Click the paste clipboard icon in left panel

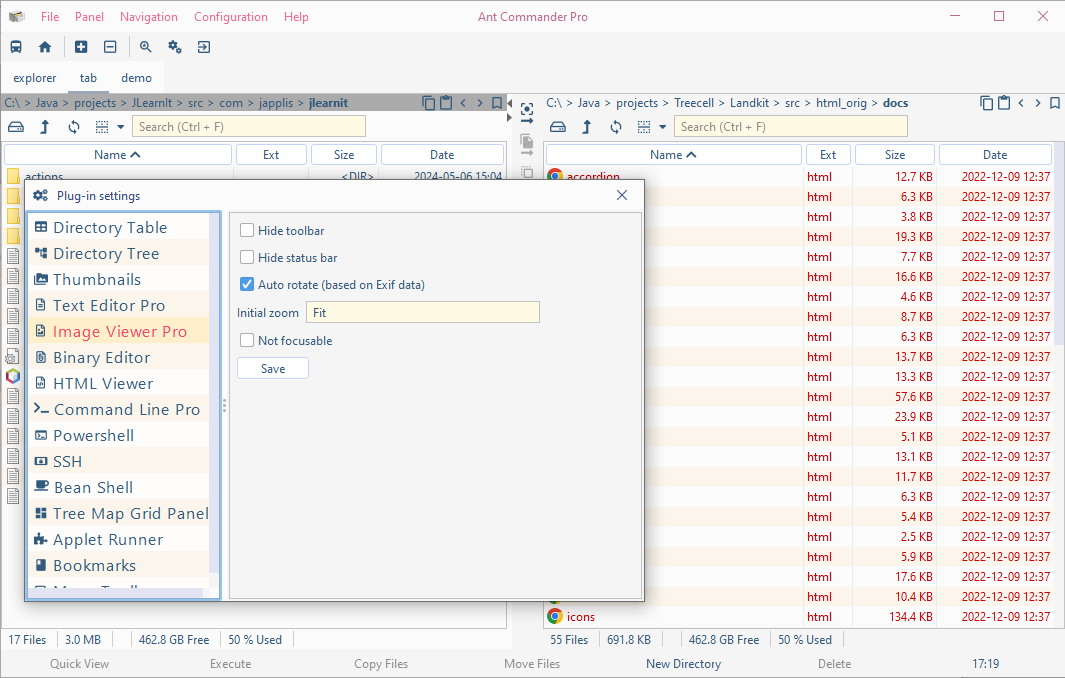(446, 103)
